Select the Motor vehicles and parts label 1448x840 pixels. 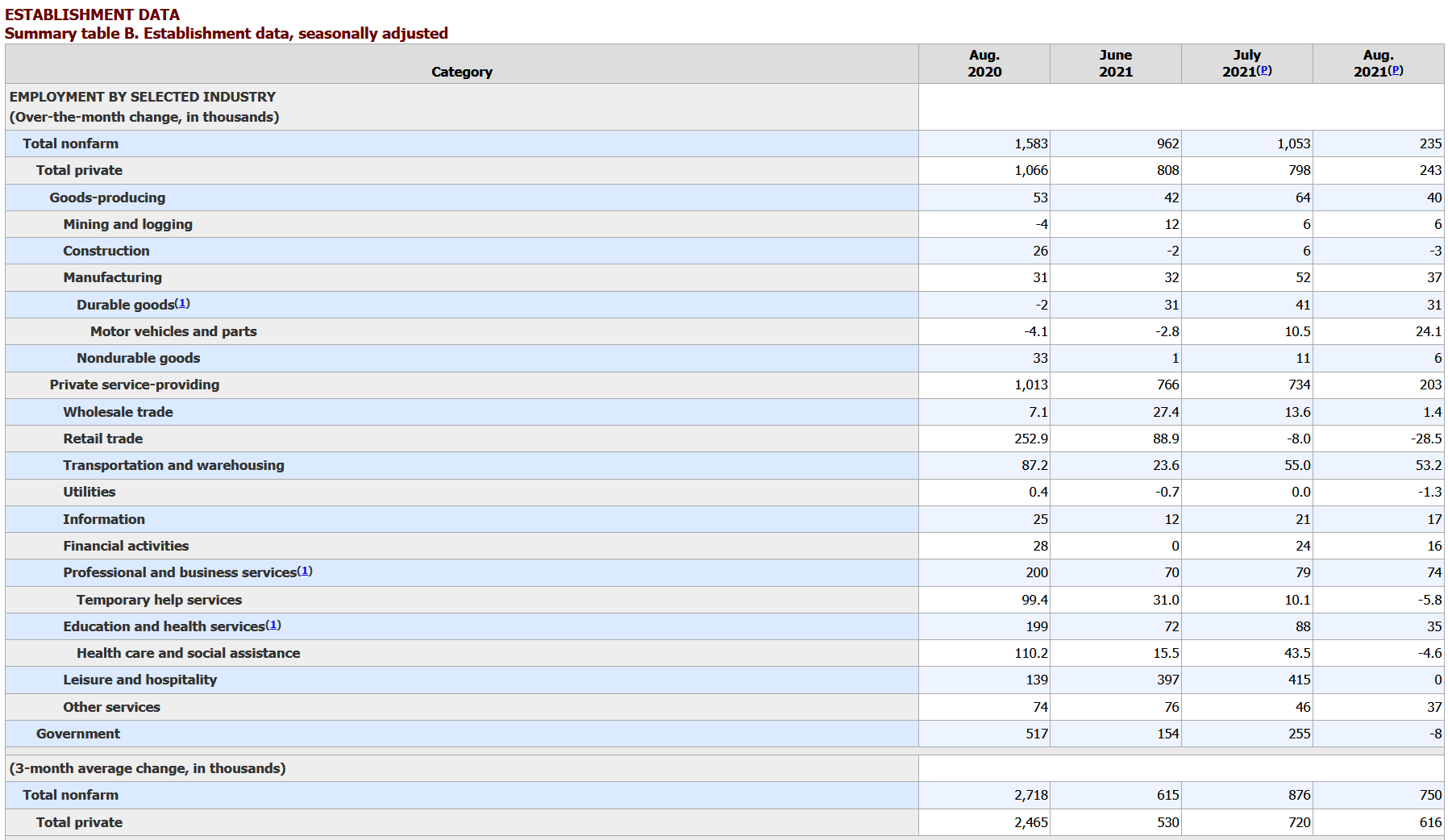pyautogui.click(x=173, y=331)
